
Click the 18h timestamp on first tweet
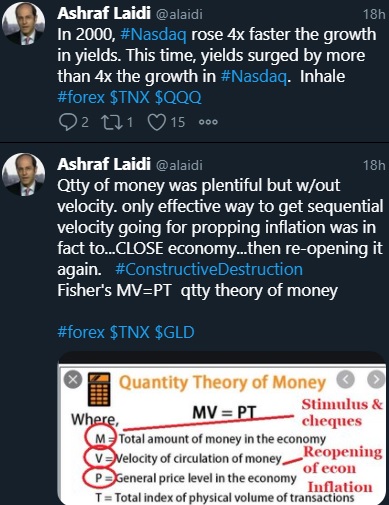coord(374,14)
